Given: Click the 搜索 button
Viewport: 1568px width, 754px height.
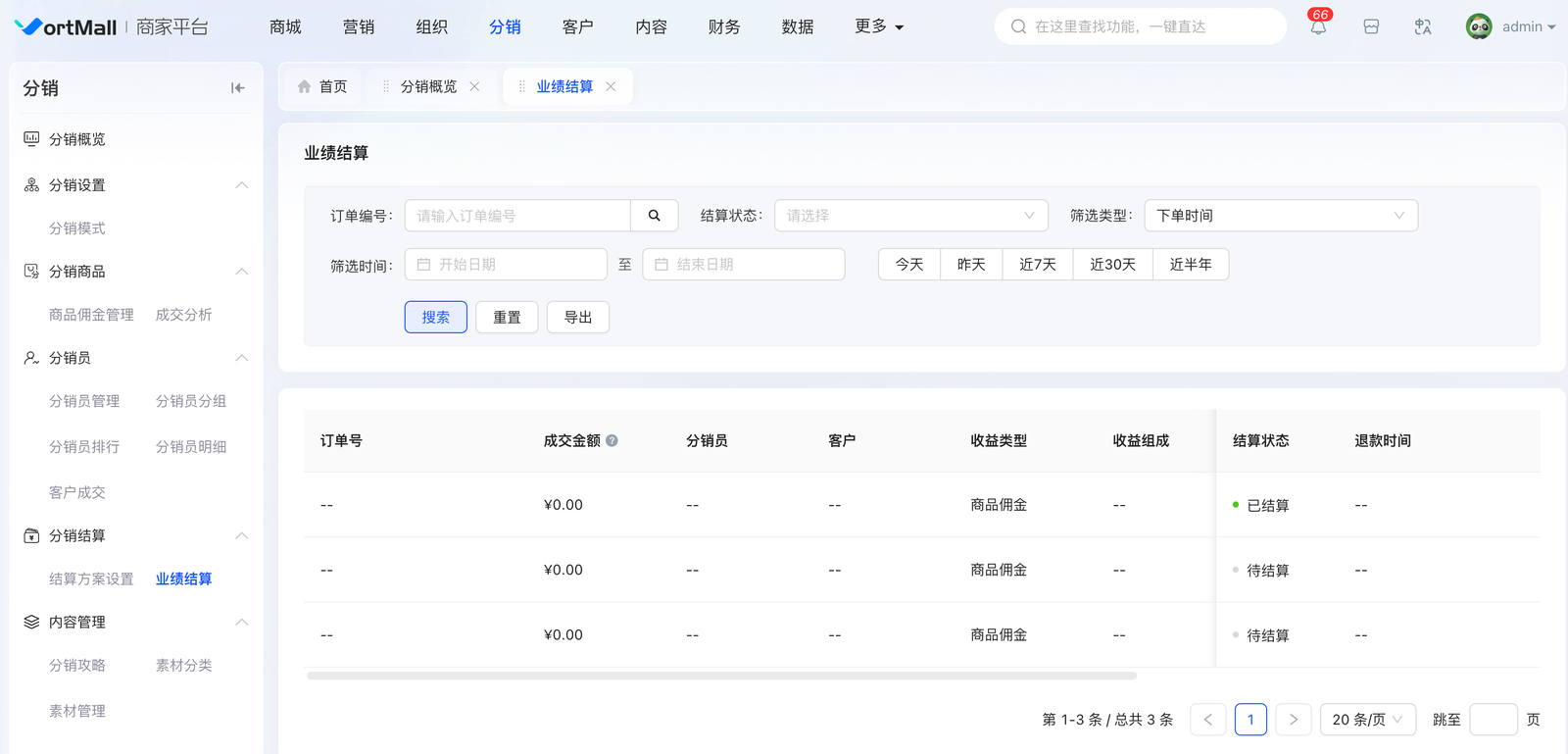Looking at the screenshot, I should pyautogui.click(x=435, y=318).
